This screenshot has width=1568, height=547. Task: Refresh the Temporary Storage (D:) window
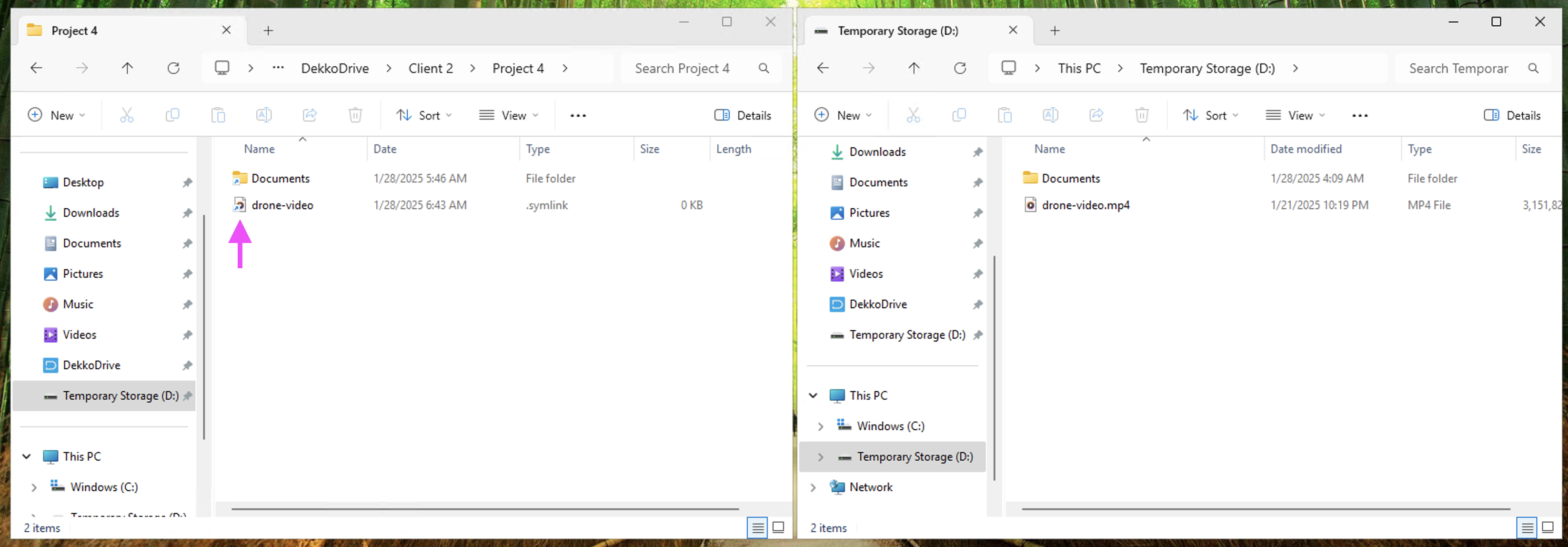(960, 68)
